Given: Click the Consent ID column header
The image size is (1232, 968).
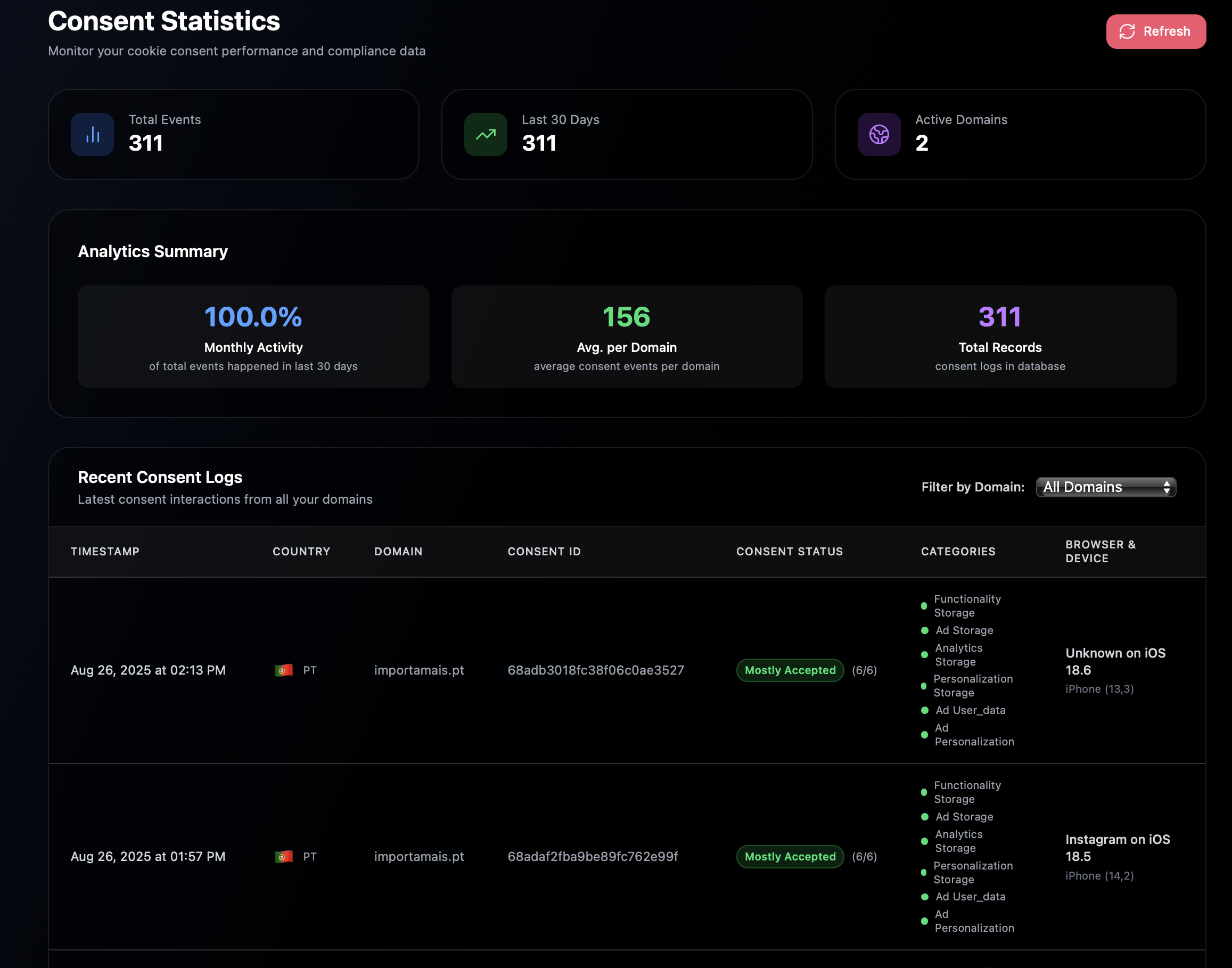Looking at the screenshot, I should 544,552.
